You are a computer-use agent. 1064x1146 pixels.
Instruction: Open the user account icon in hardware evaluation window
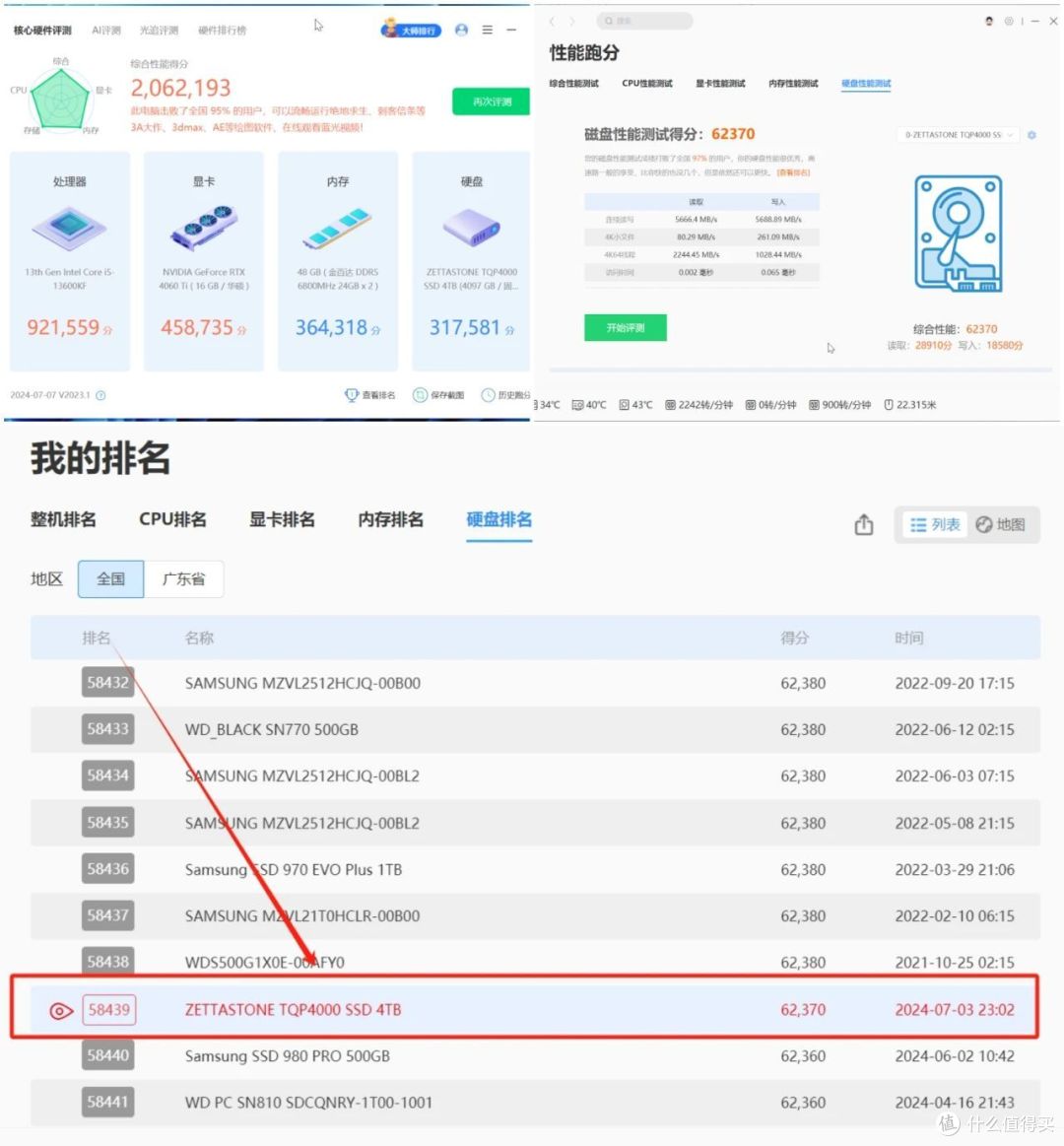pos(461,30)
